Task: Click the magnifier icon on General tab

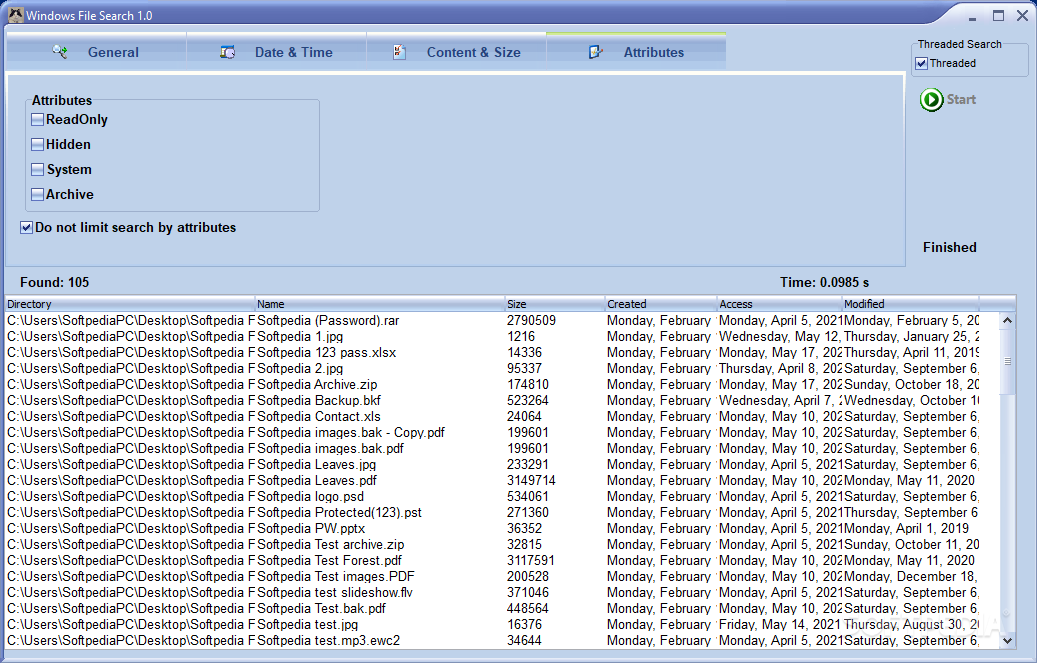Action: point(60,52)
